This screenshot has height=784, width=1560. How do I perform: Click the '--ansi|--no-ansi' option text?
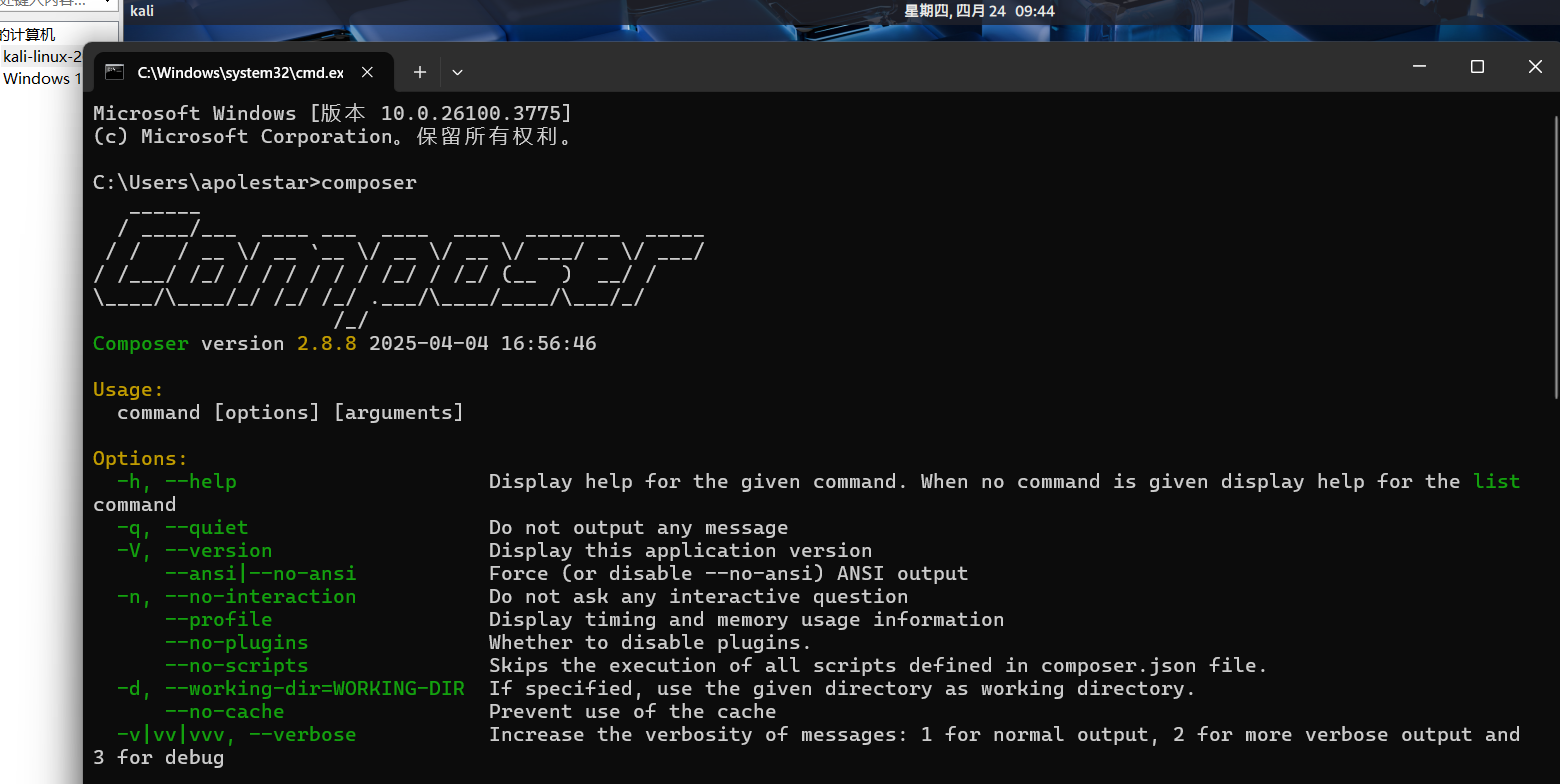tap(261, 574)
